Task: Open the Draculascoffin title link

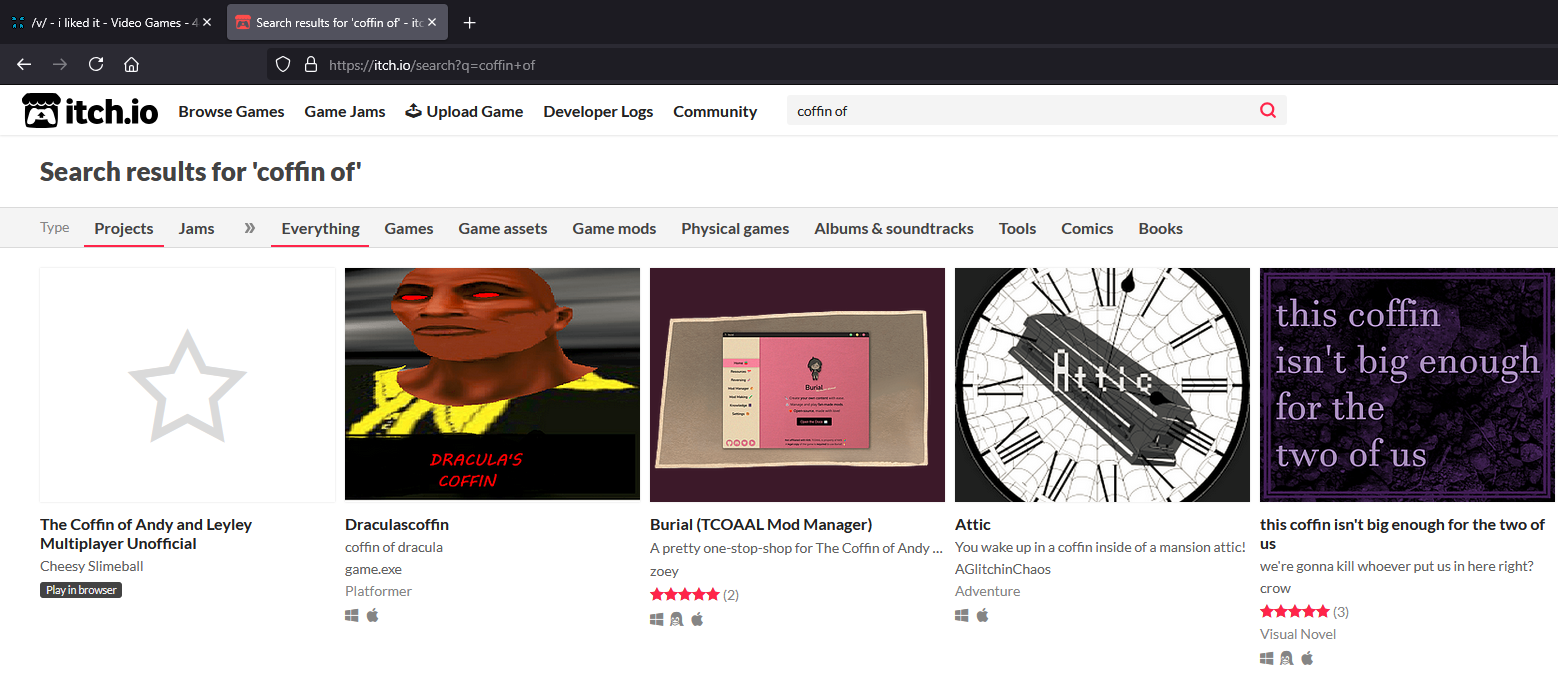Action: [397, 524]
